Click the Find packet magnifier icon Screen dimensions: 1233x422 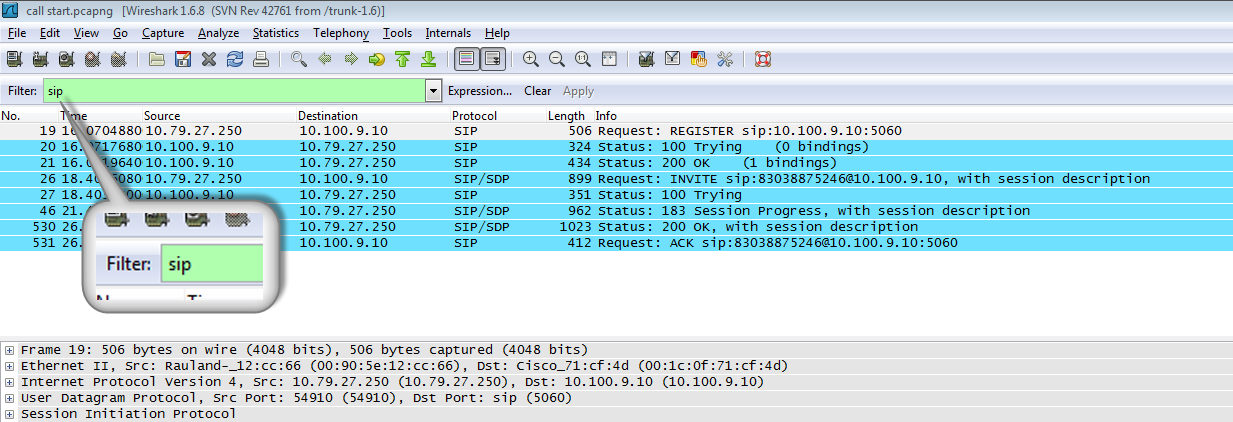click(298, 59)
